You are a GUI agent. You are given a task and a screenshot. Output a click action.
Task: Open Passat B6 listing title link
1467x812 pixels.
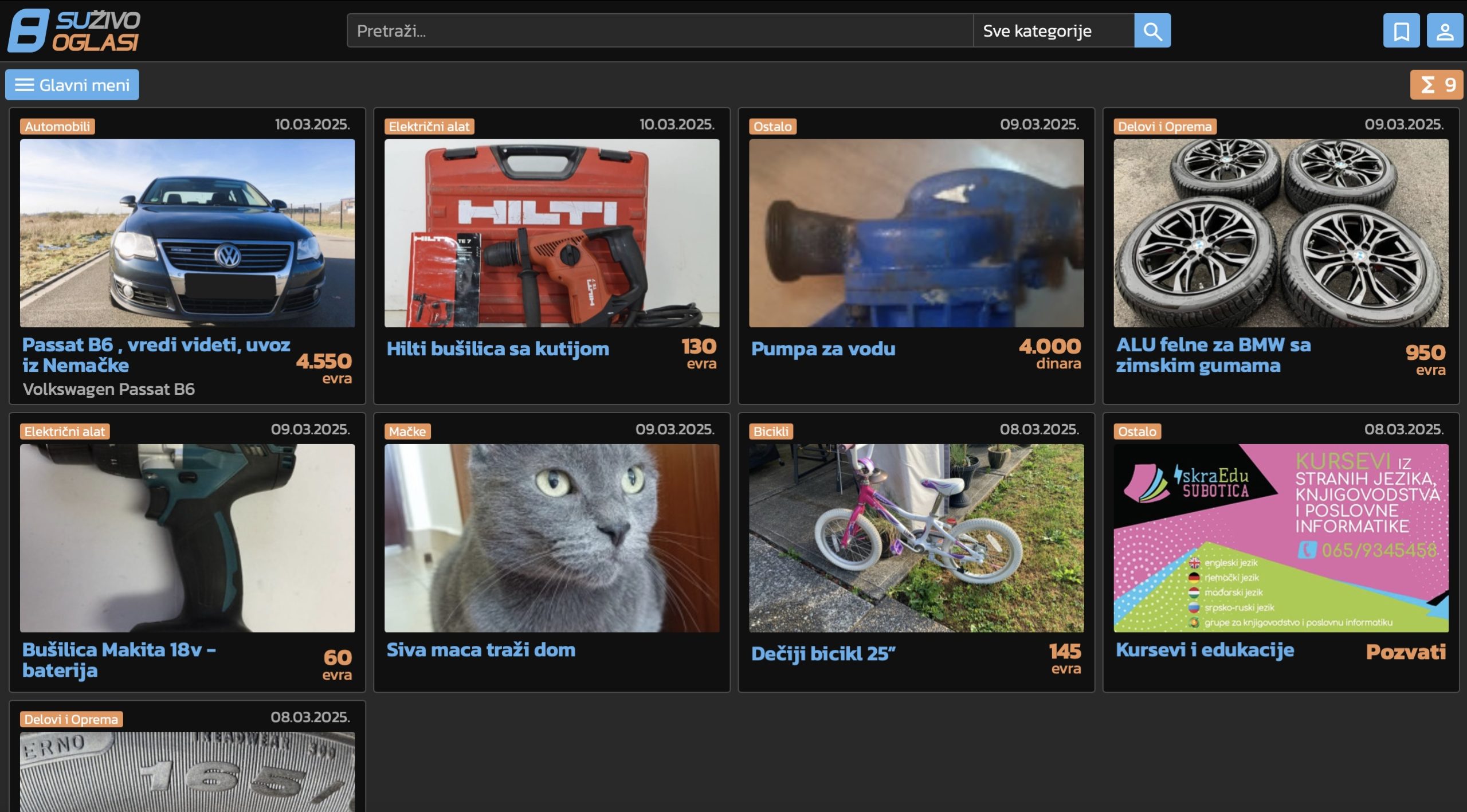click(x=156, y=355)
